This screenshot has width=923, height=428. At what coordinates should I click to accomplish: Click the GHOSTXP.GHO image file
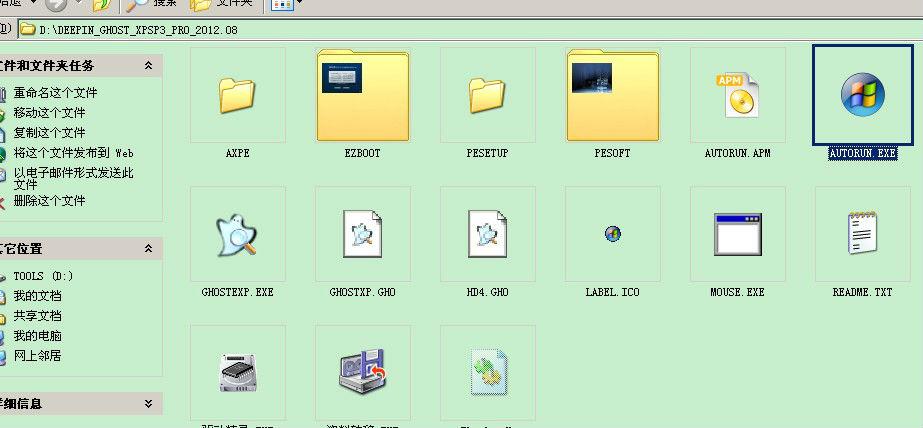pyautogui.click(x=362, y=234)
